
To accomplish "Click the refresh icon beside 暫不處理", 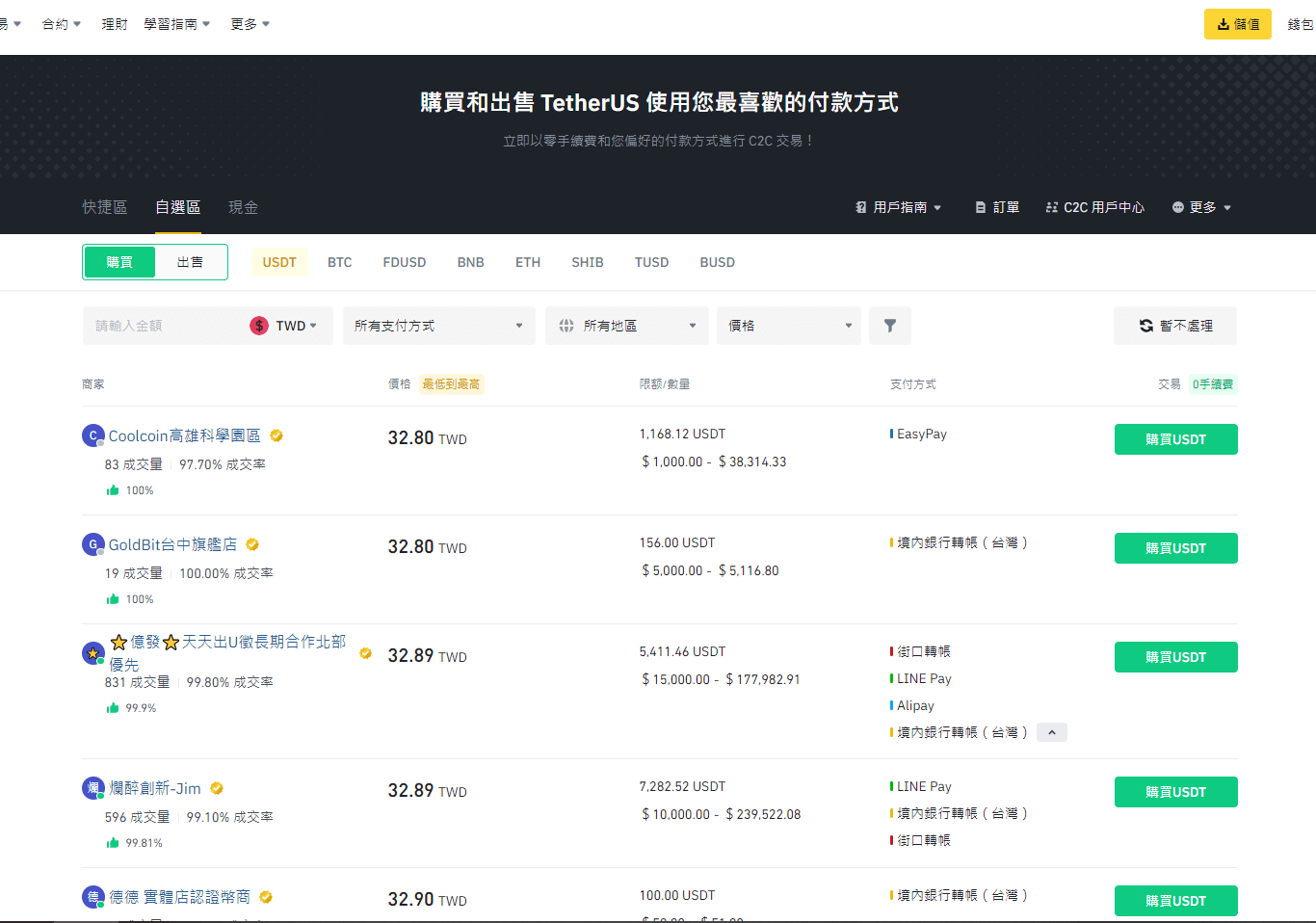I will (1146, 326).
